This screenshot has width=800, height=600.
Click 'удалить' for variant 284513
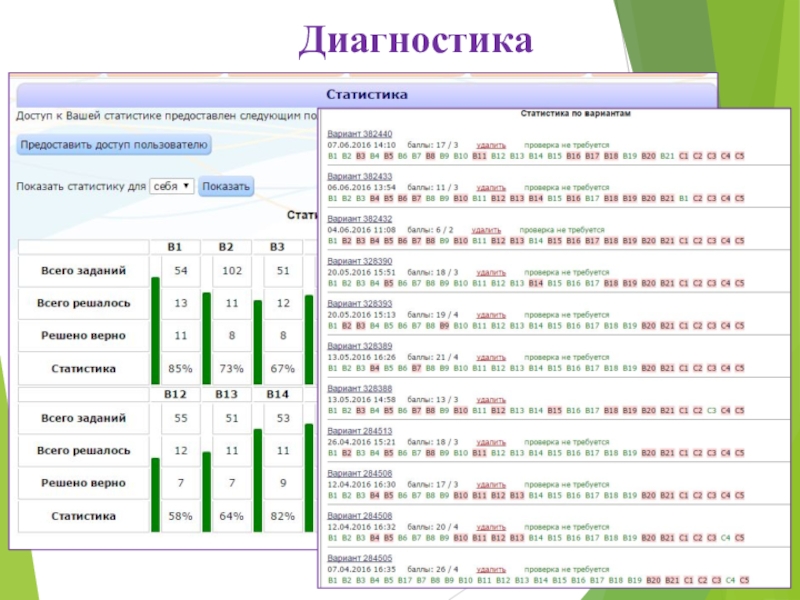491,442
